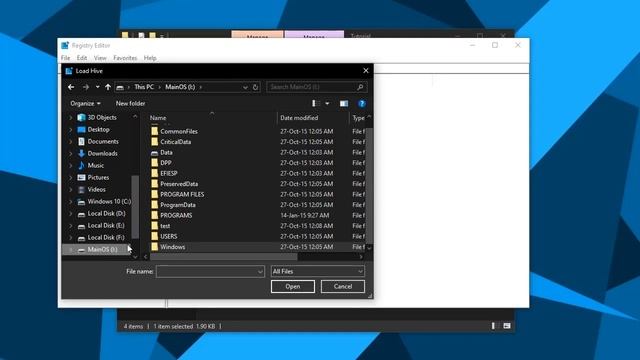The height and width of the screenshot is (360, 640).
Task: Open the Registry Editor Help menu
Action: tap(150, 58)
